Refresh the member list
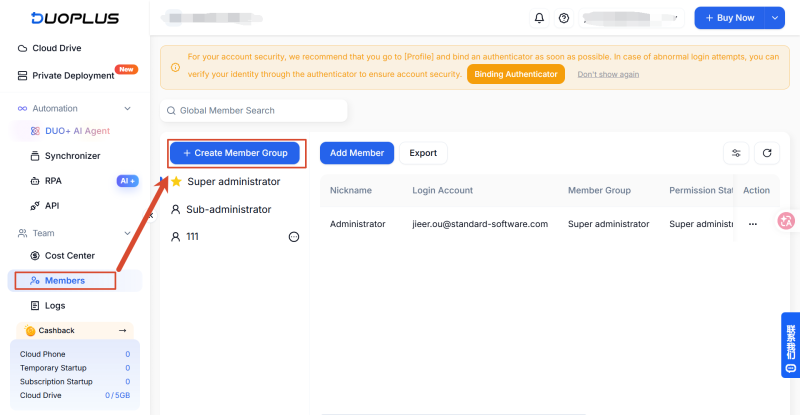 tap(767, 153)
